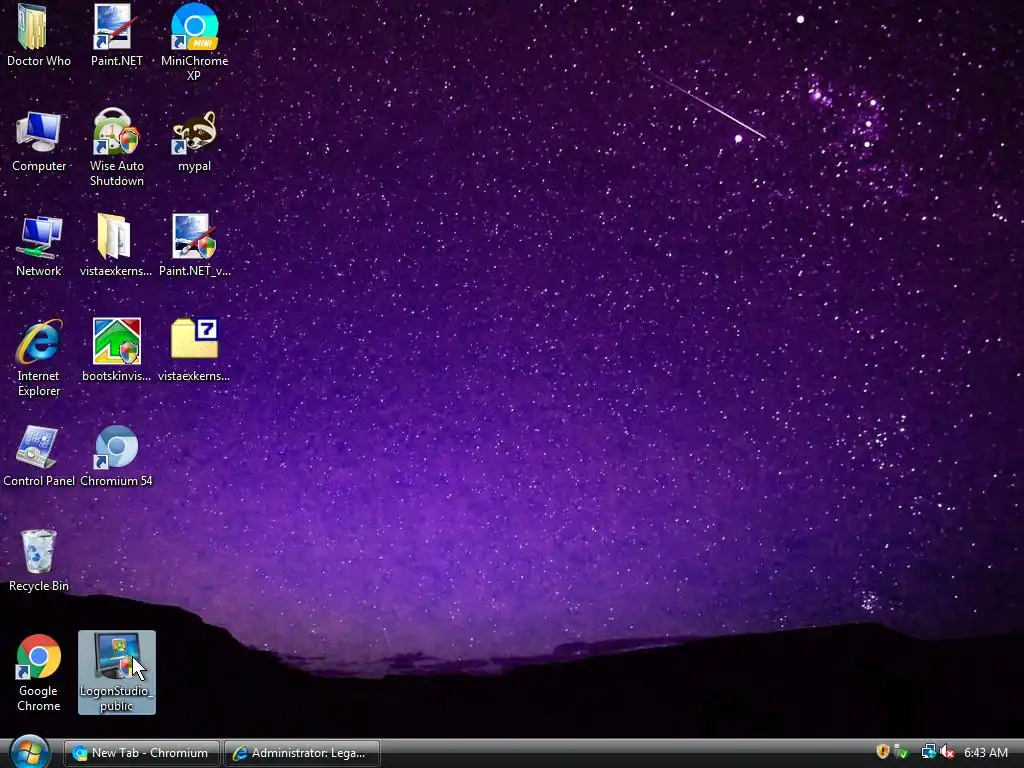Select the Paint.NET_v installer icon
The width and height of the screenshot is (1024, 768).
[194, 246]
